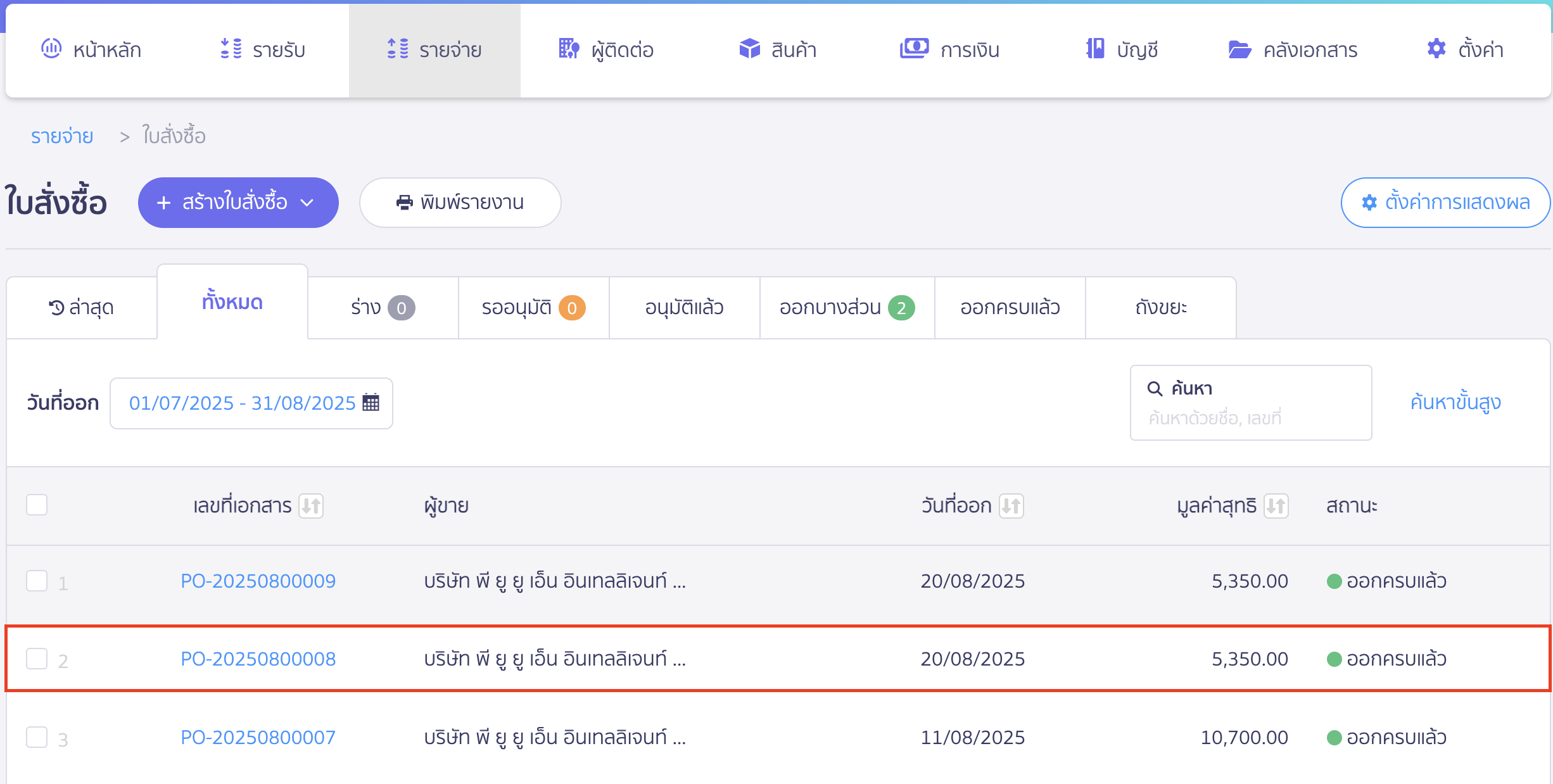Image resolution: width=1553 pixels, height=784 pixels.
Task: Click the calendar icon in date range
Action: pyautogui.click(x=371, y=402)
